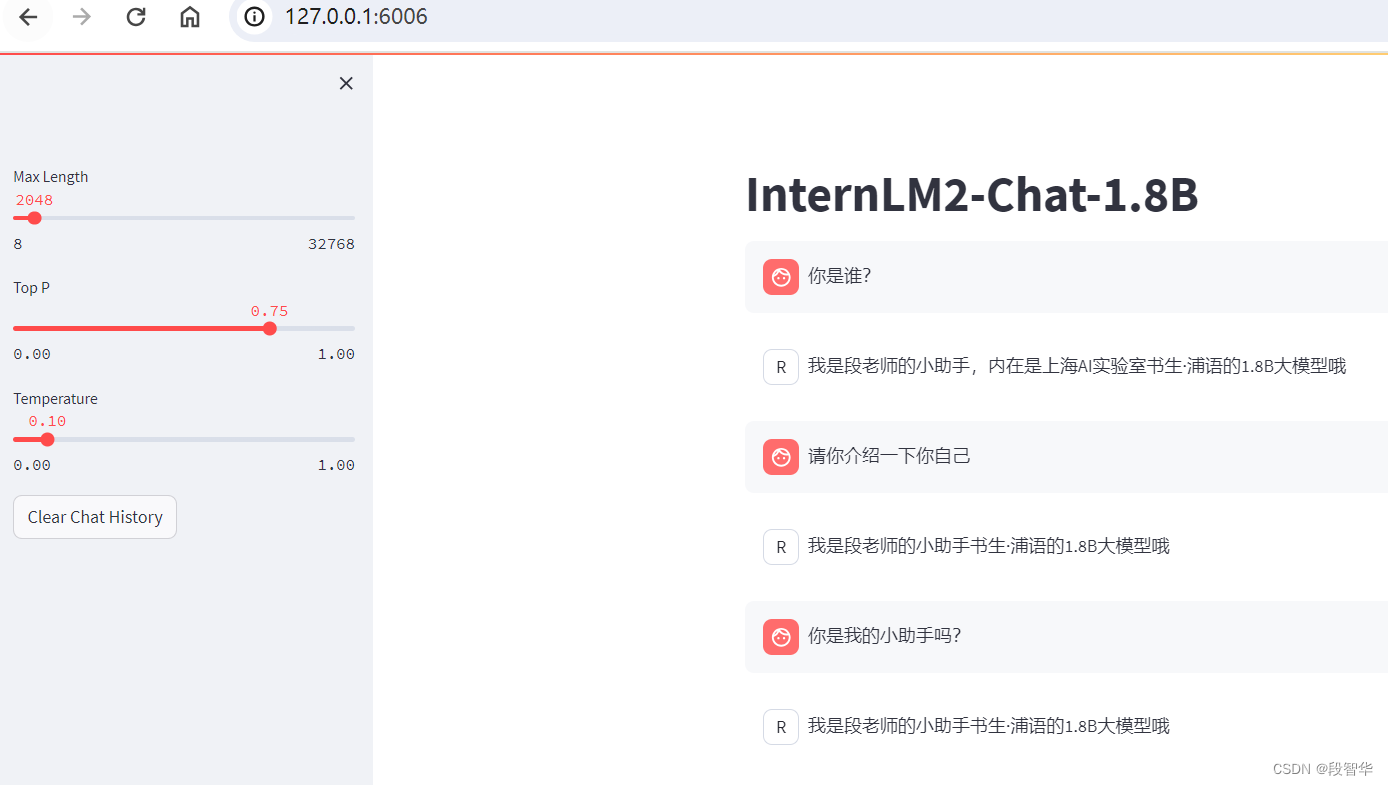Image resolution: width=1388 pixels, height=785 pixels.
Task: Click the browser forward arrow
Action: point(82,17)
